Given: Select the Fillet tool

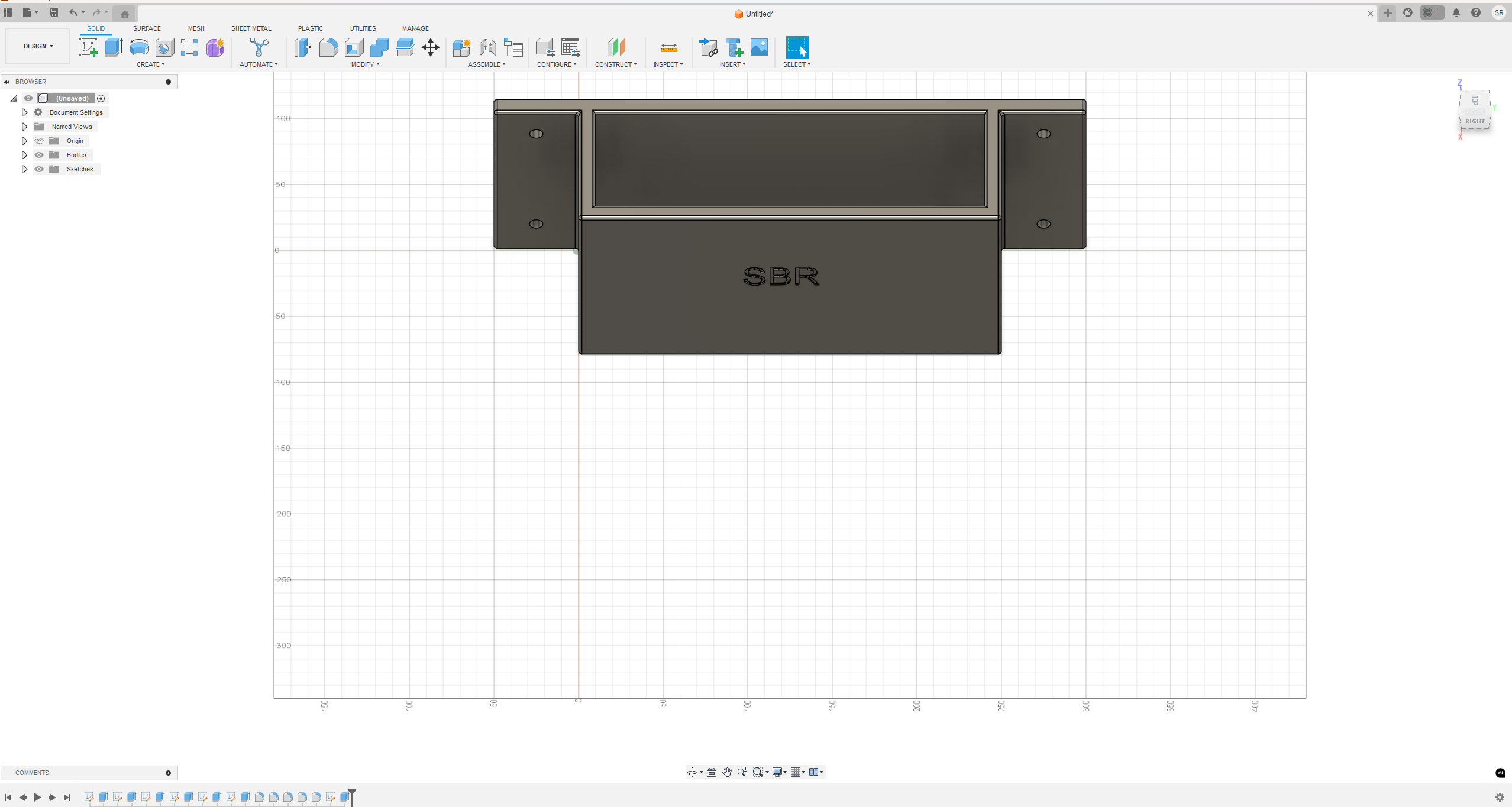Looking at the screenshot, I should coord(328,47).
